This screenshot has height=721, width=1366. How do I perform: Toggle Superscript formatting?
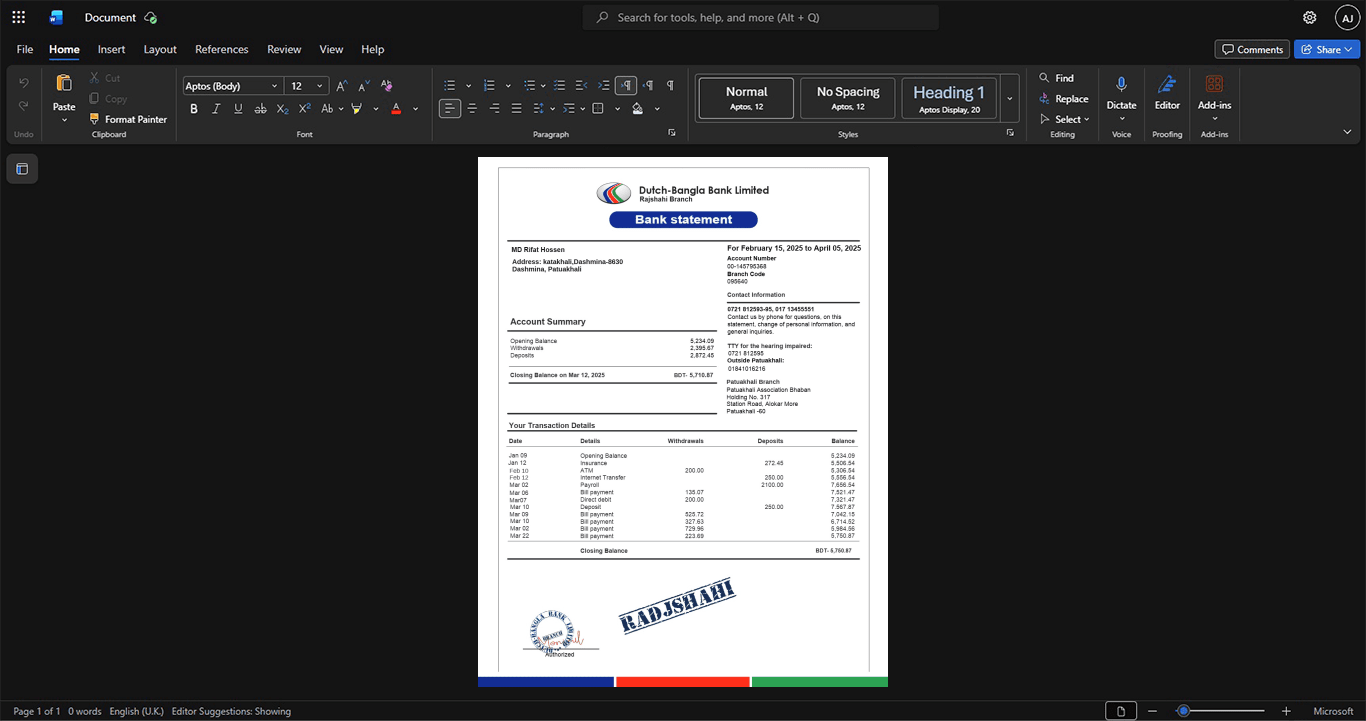click(x=304, y=108)
